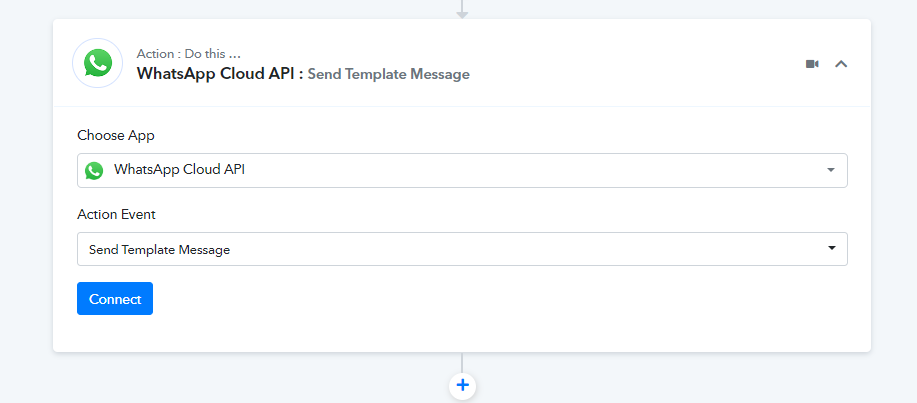Click the connector line above the plus button

(x=462, y=362)
